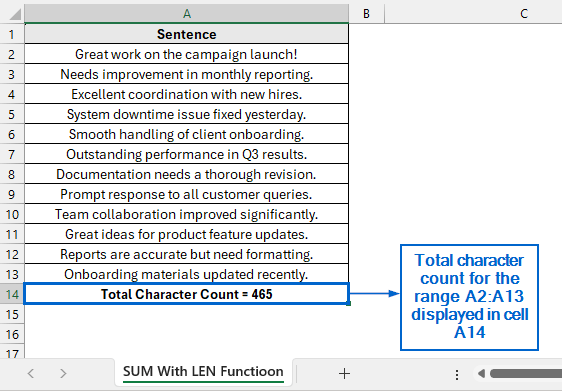Viewport: 562px width, 391px height.
Task: Select row 6 header
Action: pos(12,134)
